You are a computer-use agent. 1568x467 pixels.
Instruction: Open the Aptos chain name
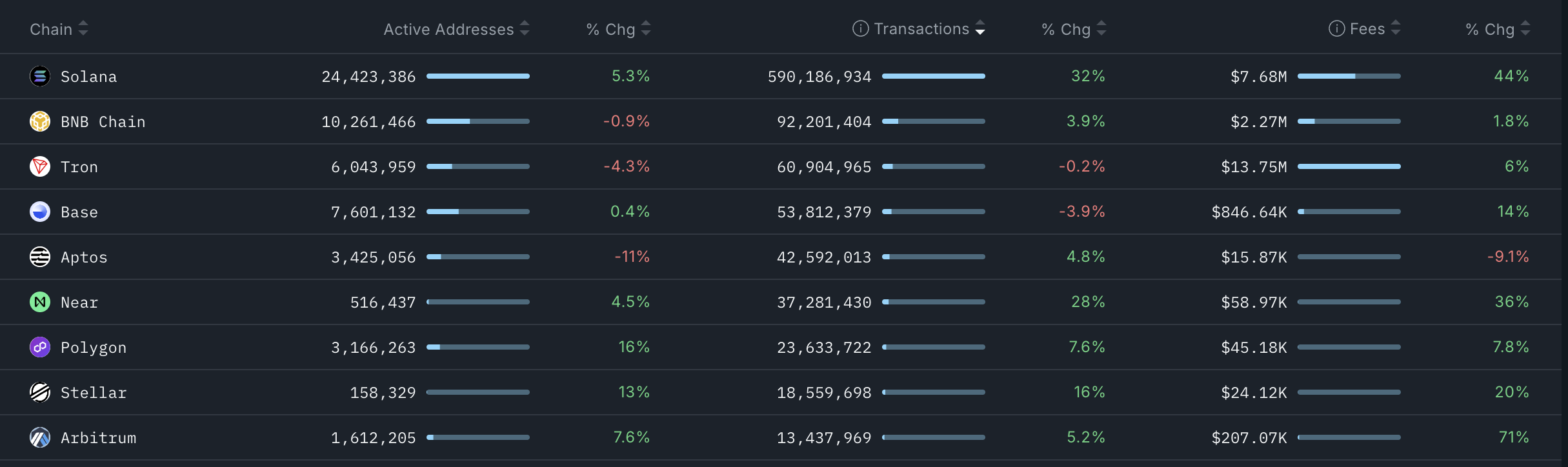(x=84, y=257)
